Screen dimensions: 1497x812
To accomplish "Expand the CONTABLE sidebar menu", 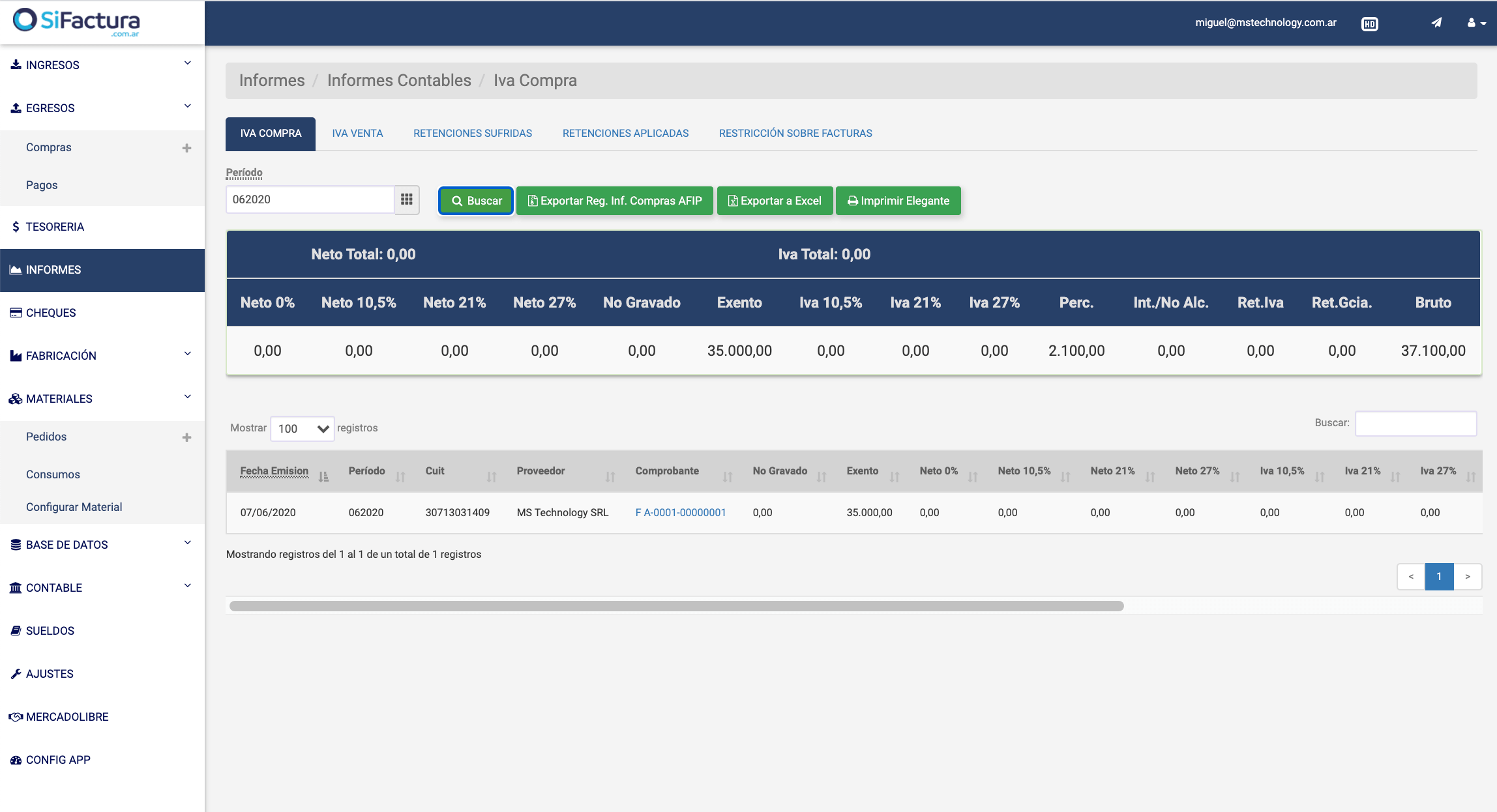I will [x=102, y=588].
